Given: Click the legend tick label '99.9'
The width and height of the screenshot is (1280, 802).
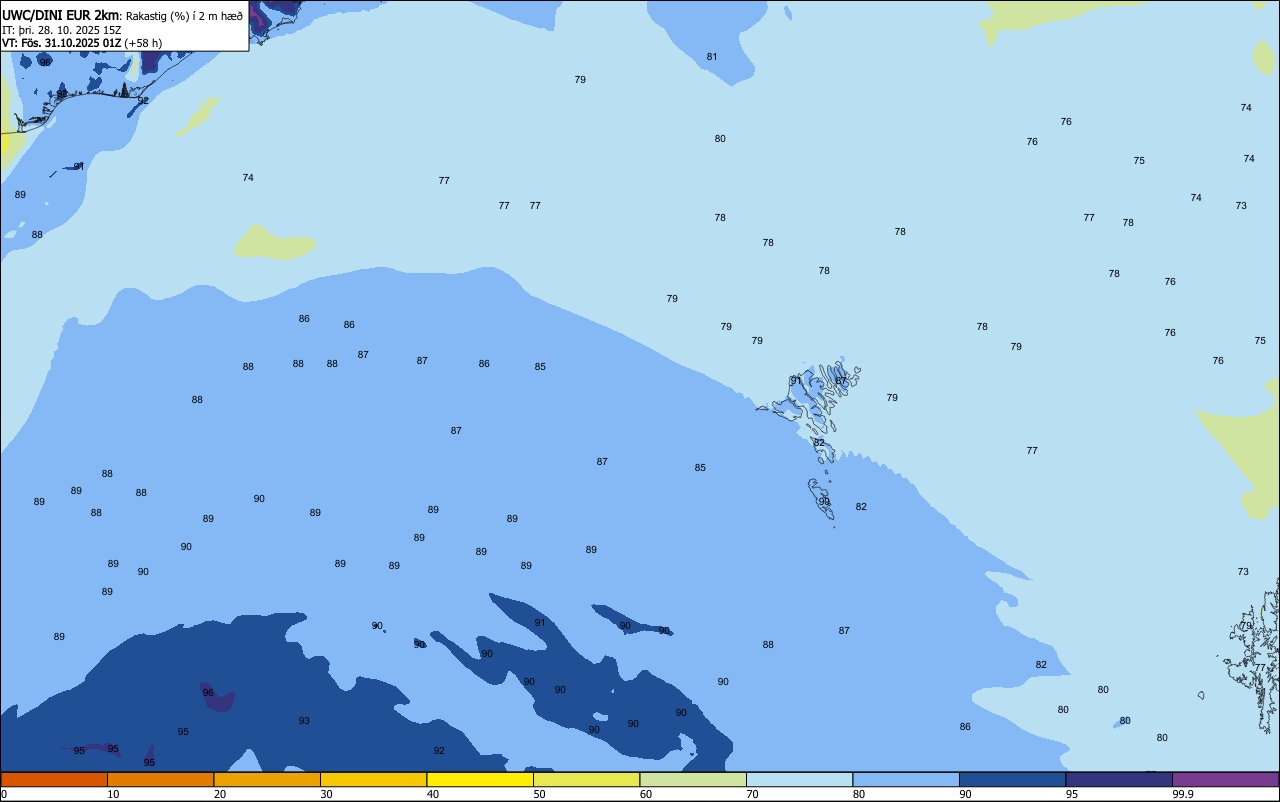Looking at the screenshot, I should tap(1183, 794).
